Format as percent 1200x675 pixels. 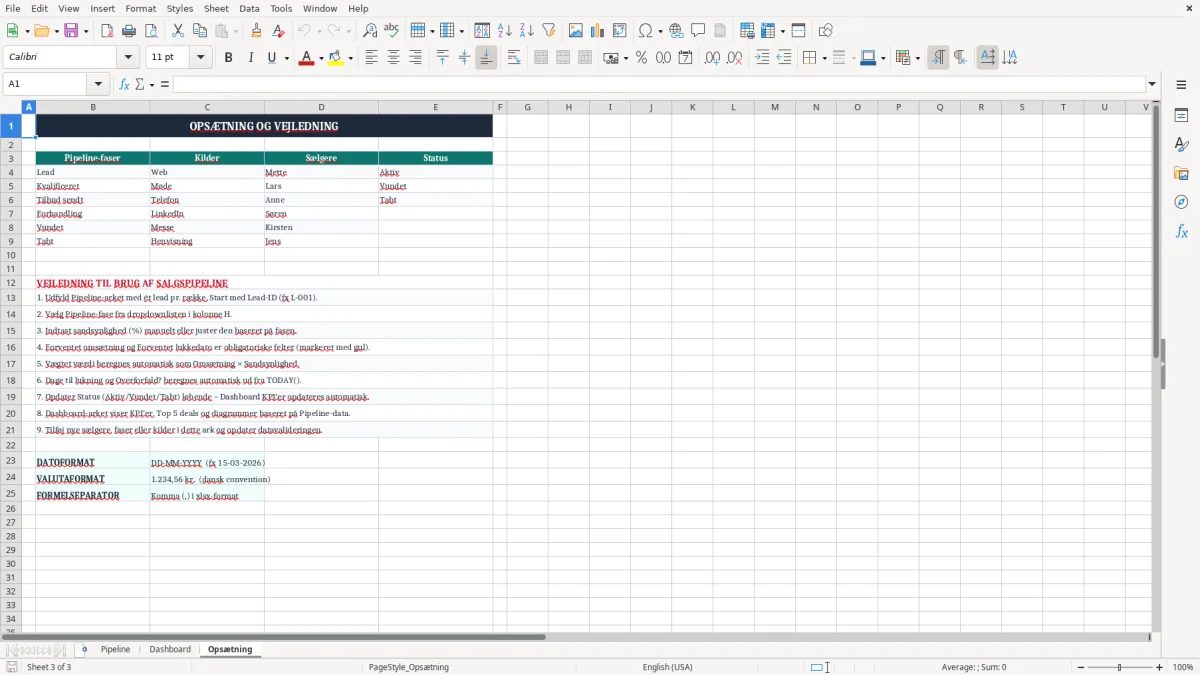(641, 58)
